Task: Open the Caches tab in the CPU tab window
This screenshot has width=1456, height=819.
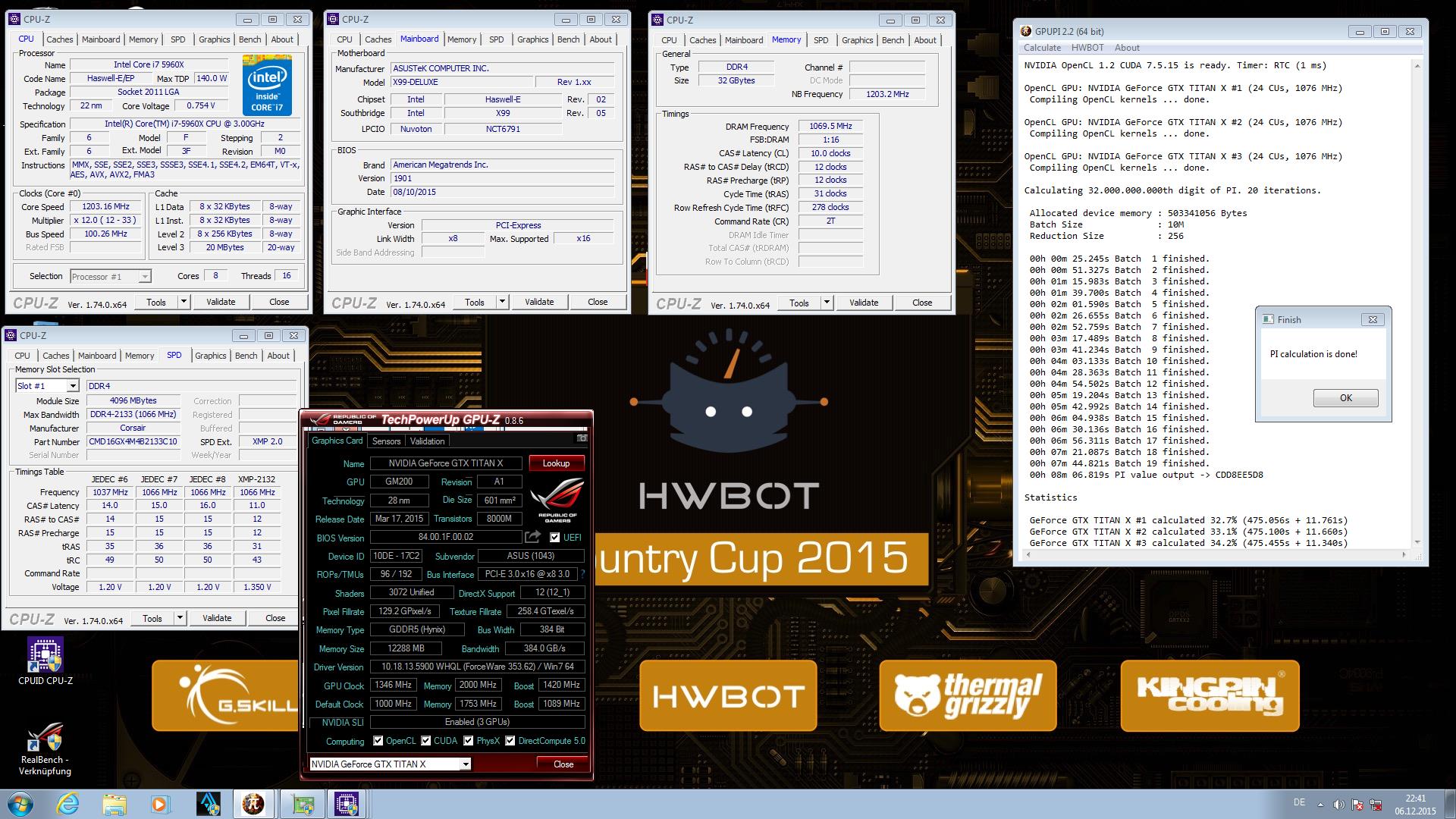Action: (x=59, y=39)
